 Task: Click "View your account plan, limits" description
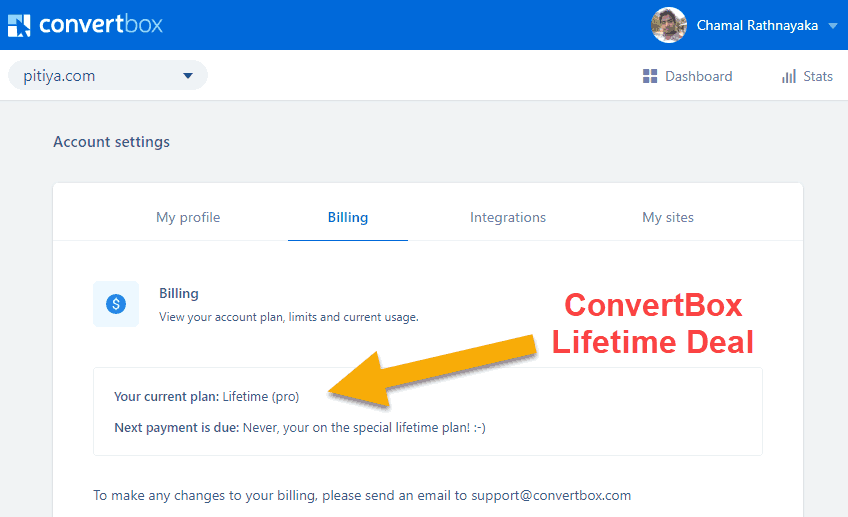(x=289, y=317)
